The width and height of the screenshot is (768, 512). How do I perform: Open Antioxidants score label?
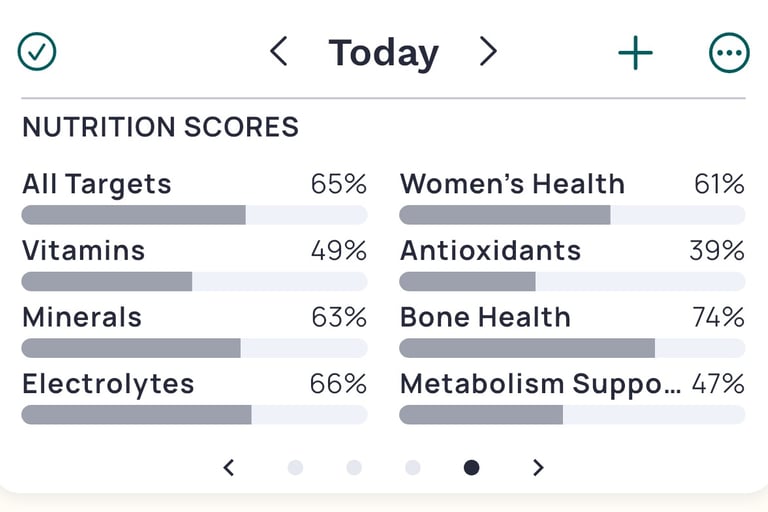tap(490, 250)
